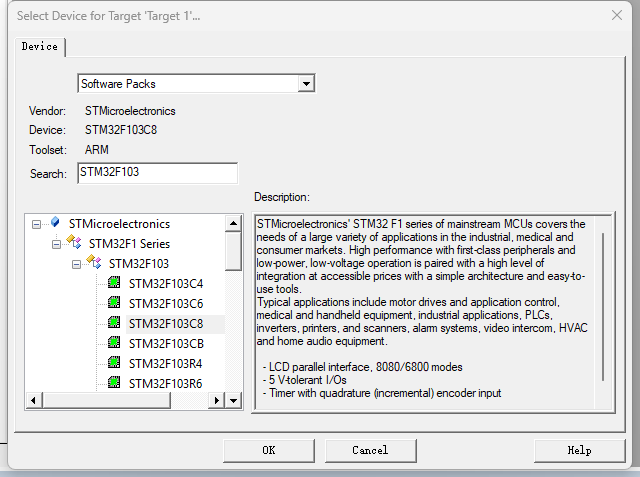Screen dimensions: 640x477
Task: Click the 'STM32F103C8' Device value text
Action: [x=121, y=130]
